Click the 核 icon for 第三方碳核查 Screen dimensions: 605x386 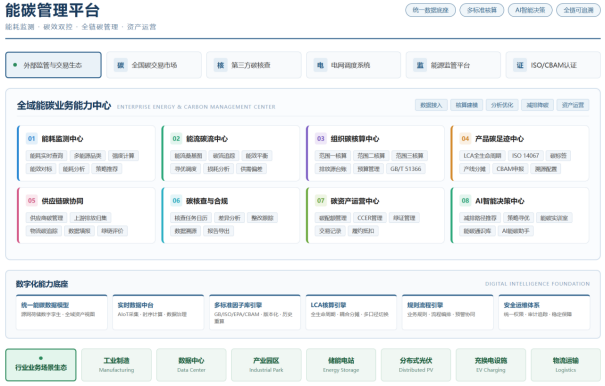coord(221,65)
